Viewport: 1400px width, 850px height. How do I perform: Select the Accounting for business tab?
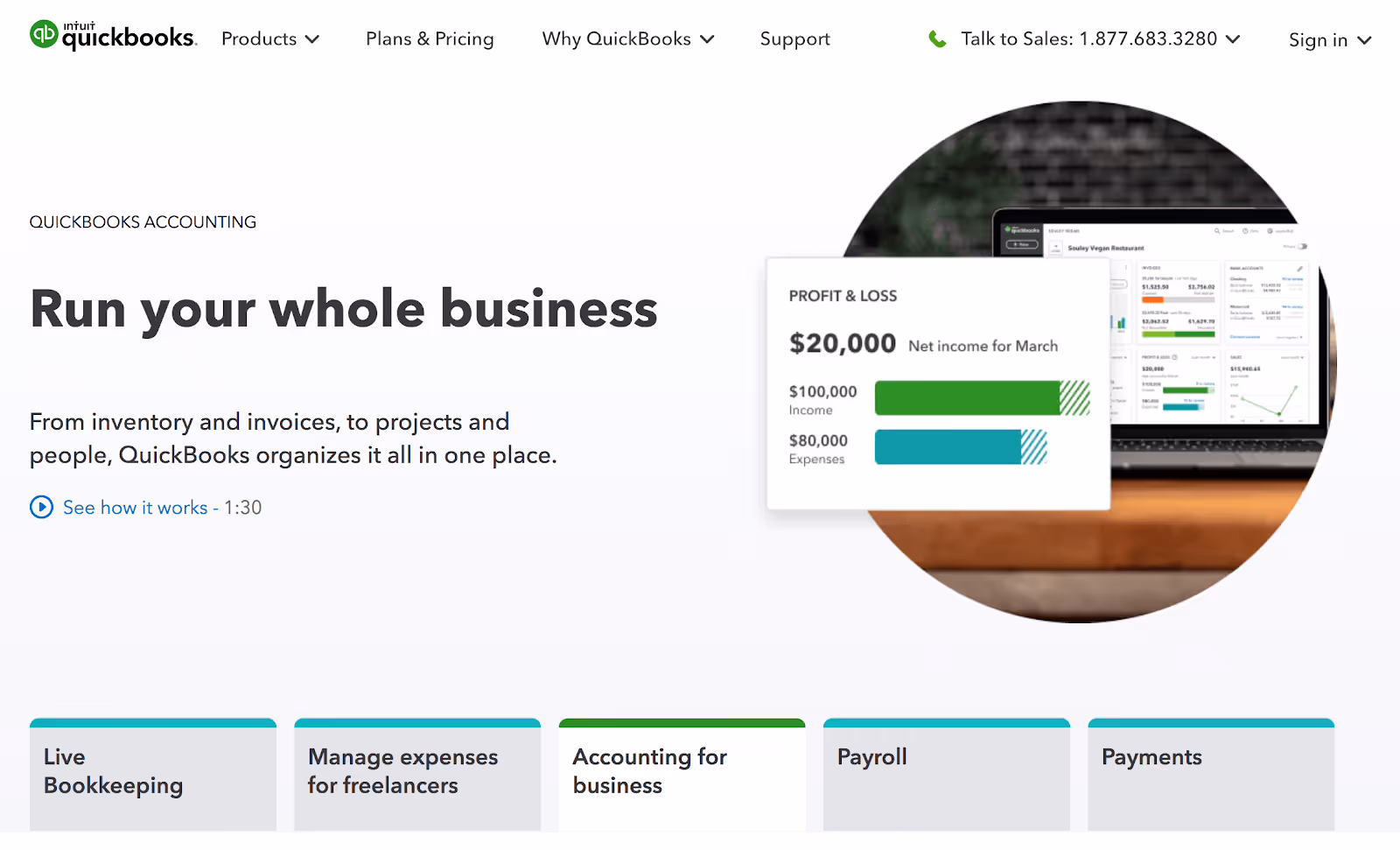(682, 775)
